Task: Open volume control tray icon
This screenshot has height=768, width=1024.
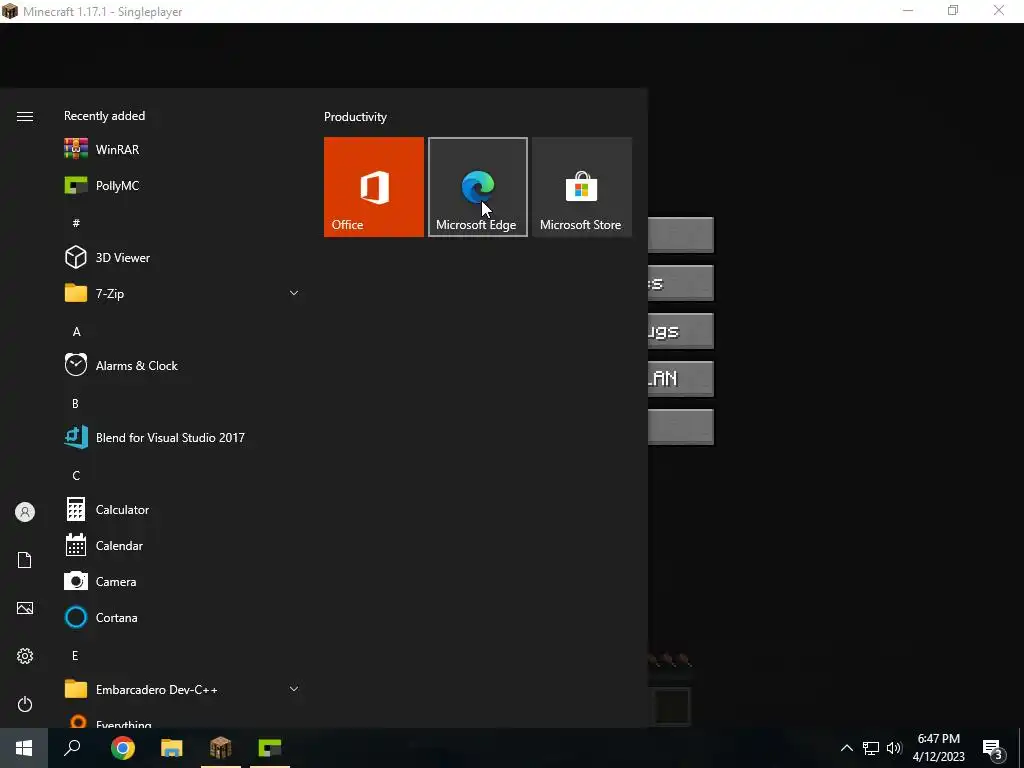Action: (x=894, y=748)
